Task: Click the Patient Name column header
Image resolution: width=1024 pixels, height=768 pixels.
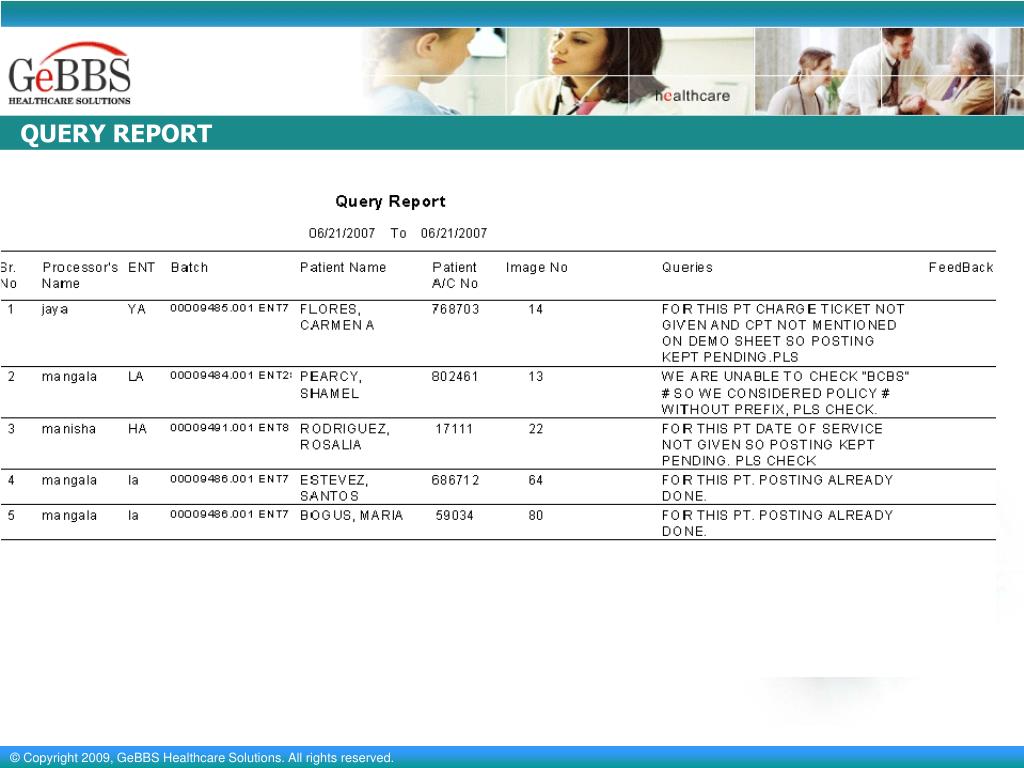Action: 343,267
